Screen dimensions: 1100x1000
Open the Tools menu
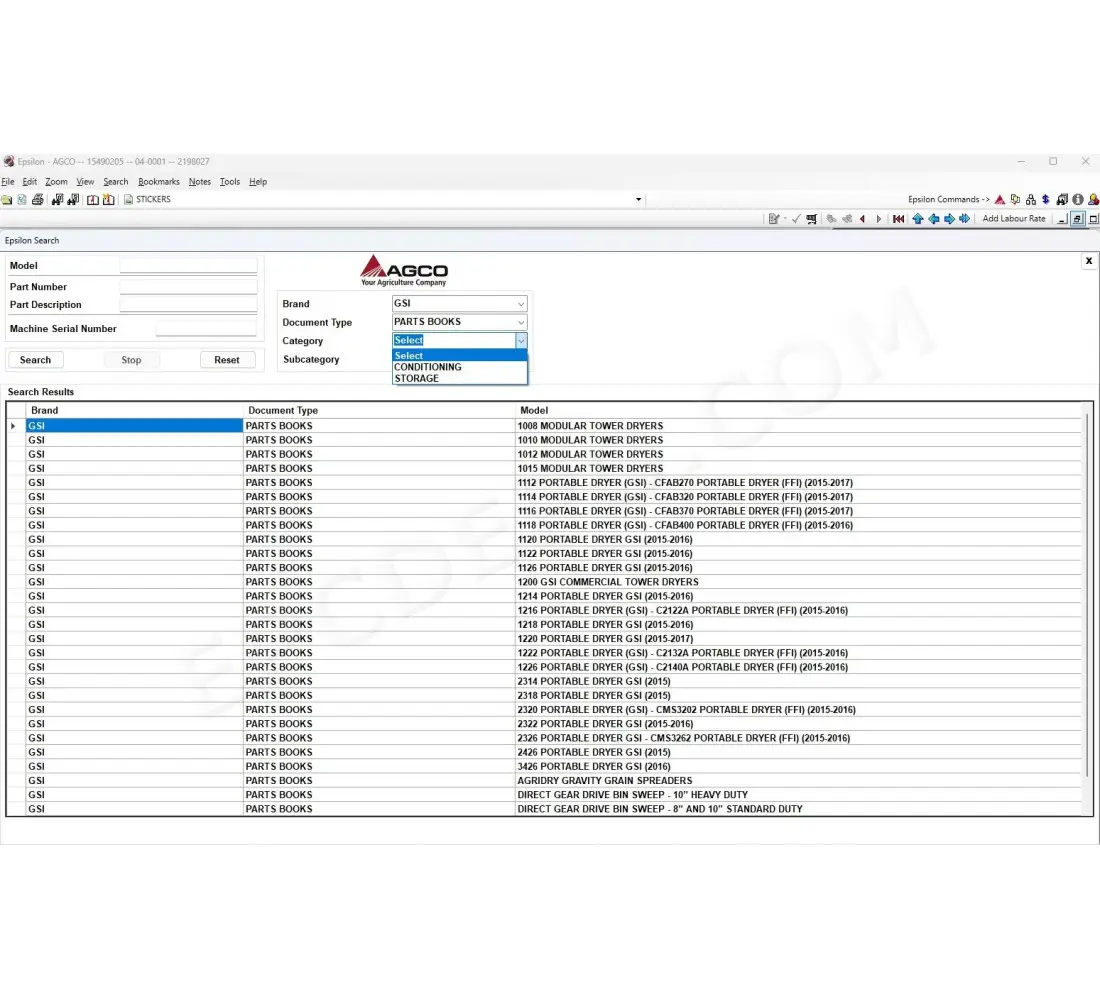tap(230, 182)
